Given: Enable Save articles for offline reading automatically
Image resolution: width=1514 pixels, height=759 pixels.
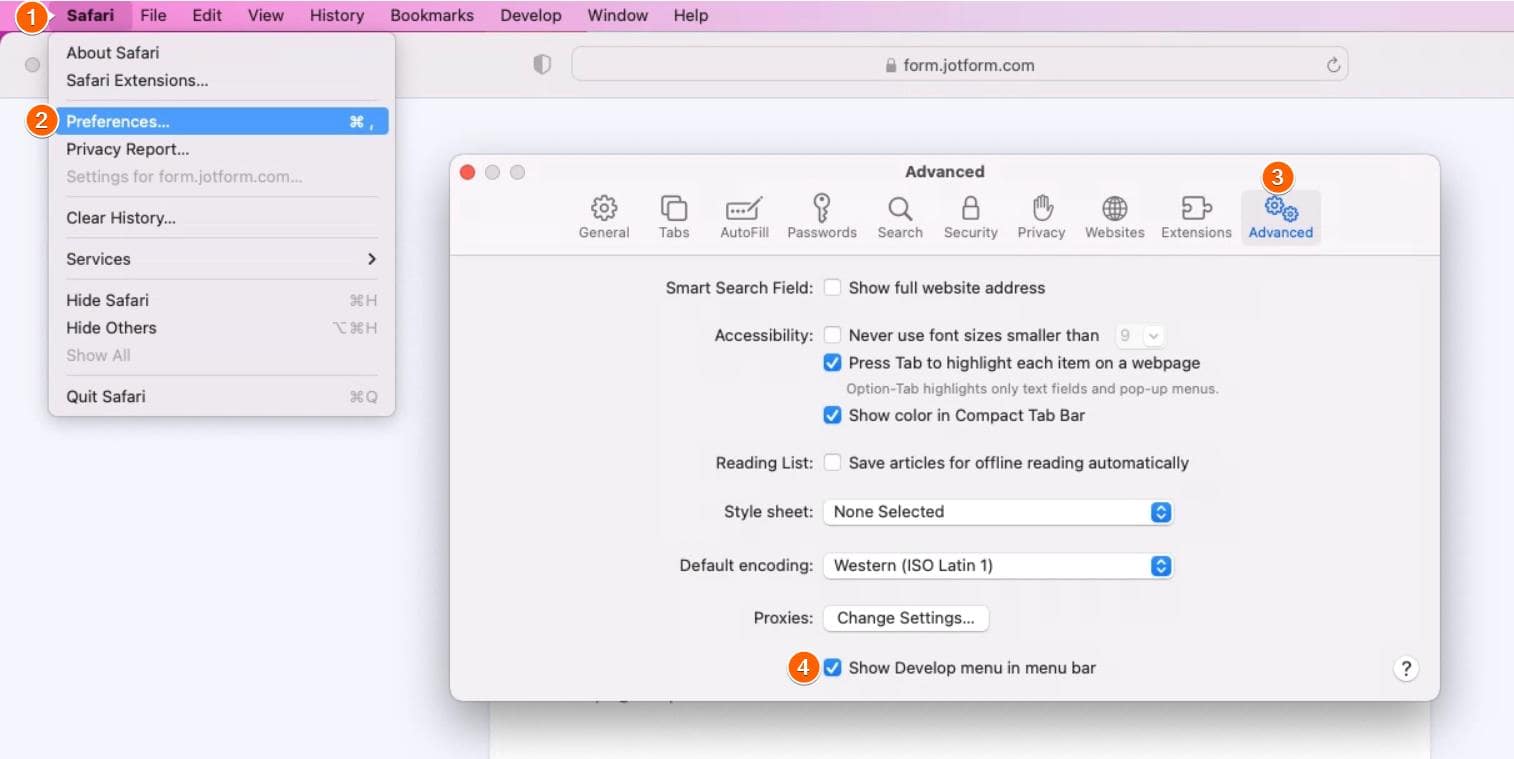Looking at the screenshot, I should (832, 463).
